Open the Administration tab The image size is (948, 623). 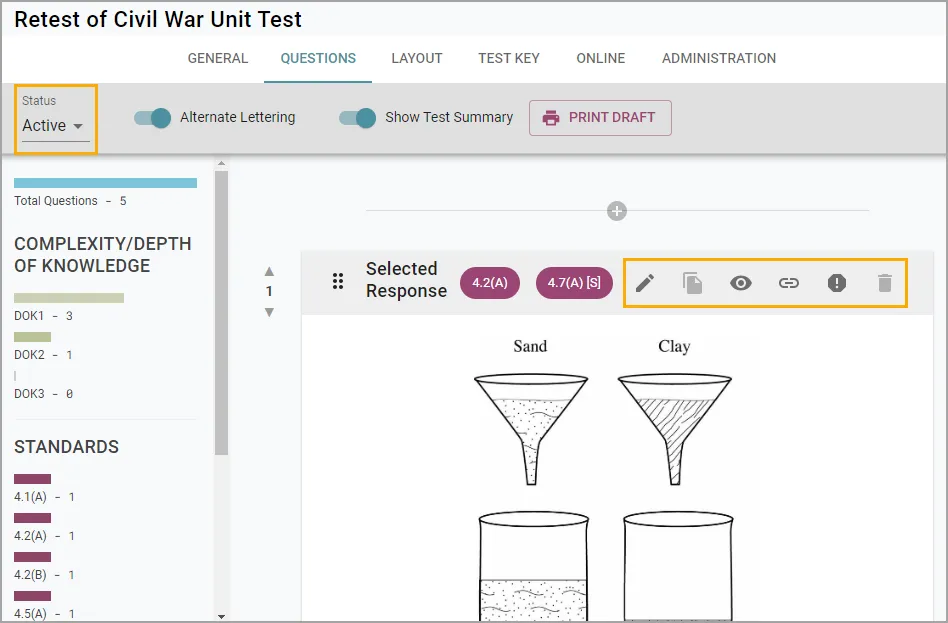(719, 58)
